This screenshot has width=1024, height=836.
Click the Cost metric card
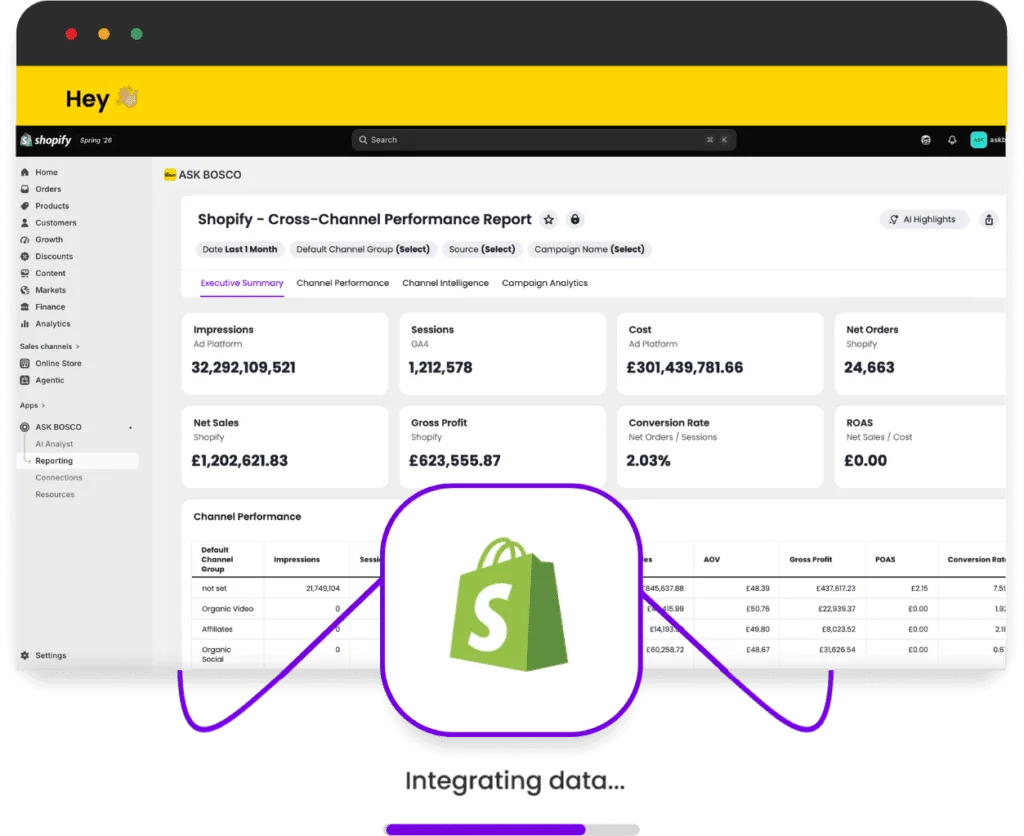coord(720,353)
